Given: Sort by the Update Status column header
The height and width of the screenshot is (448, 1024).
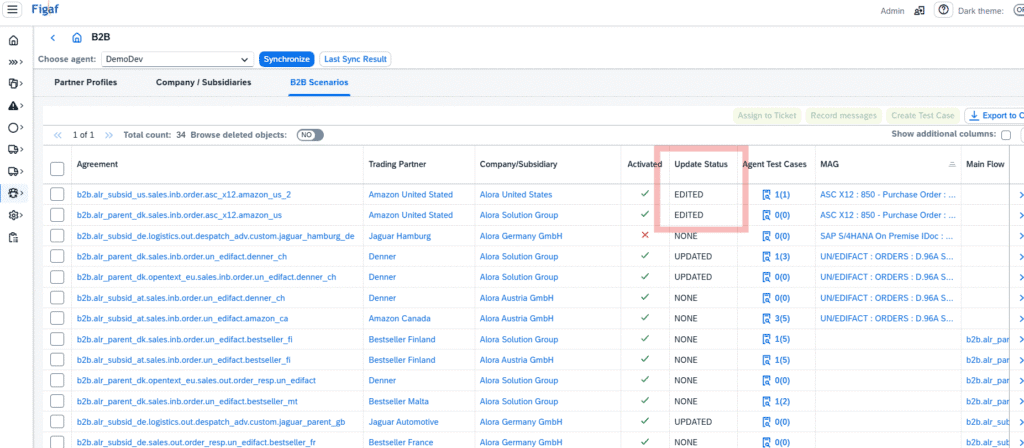Looking at the screenshot, I should pos(701,165).
